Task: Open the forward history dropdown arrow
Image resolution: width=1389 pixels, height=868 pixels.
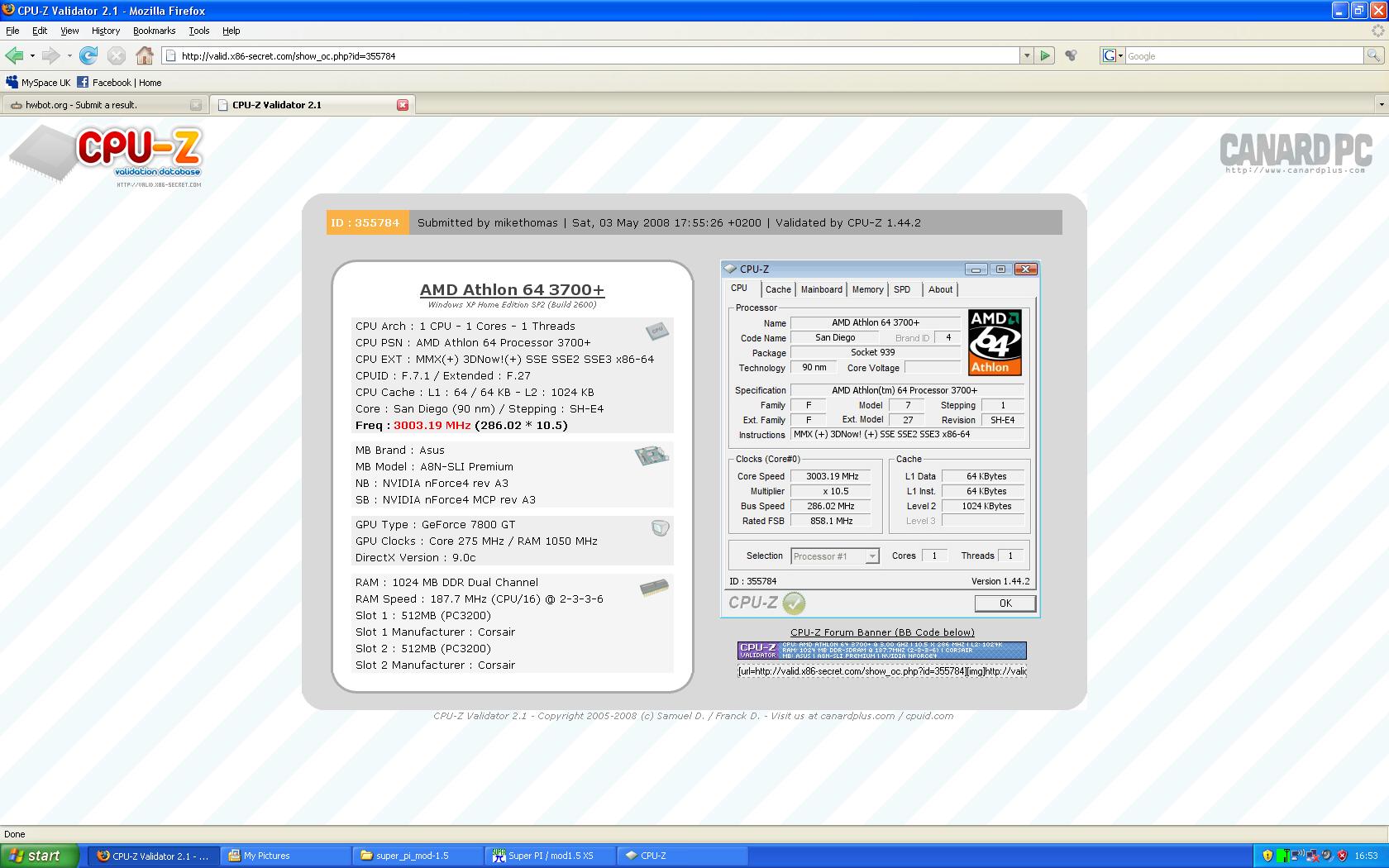Action: (69, 55)
